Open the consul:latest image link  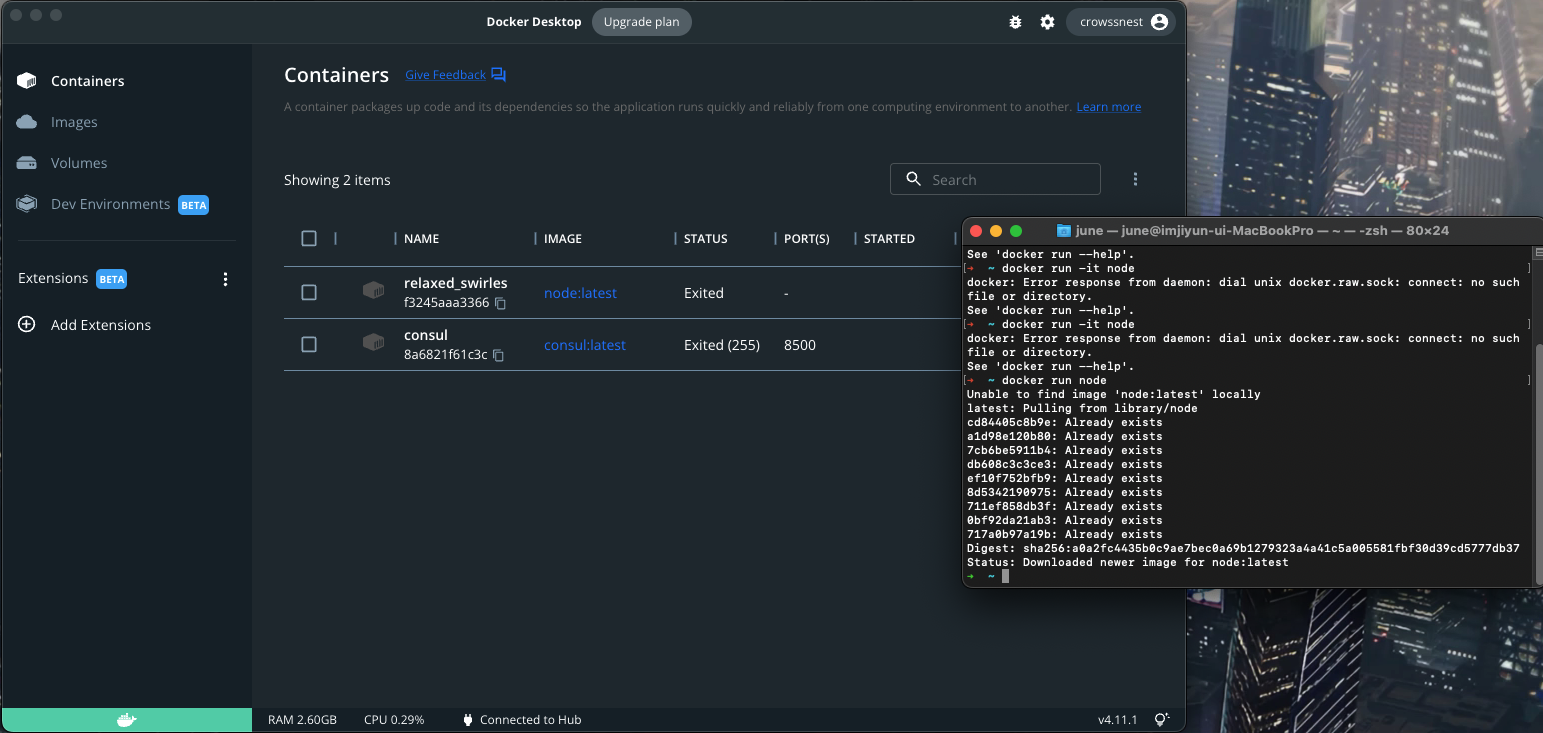click(585, 345)
